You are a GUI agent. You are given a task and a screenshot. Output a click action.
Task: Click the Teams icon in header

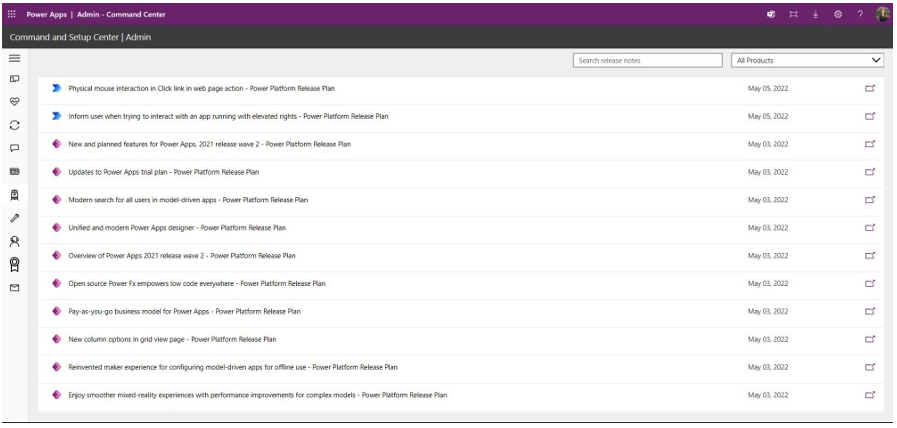tap(770, 15)
